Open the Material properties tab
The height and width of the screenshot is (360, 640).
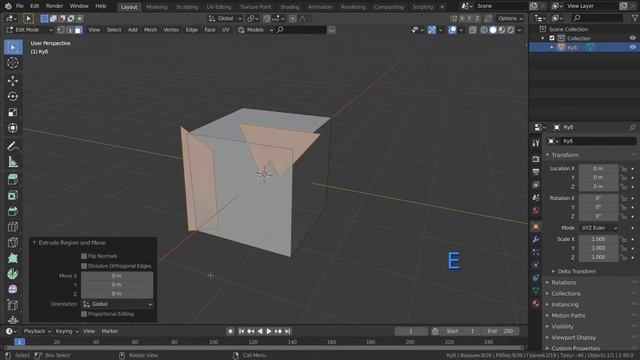click(536, 304)
